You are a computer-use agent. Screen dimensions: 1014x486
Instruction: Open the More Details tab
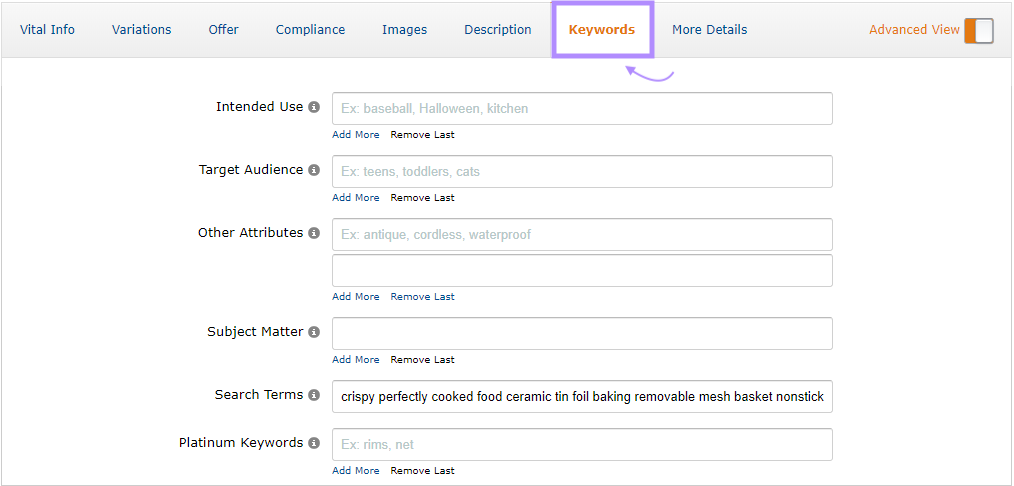click(709, 30)
